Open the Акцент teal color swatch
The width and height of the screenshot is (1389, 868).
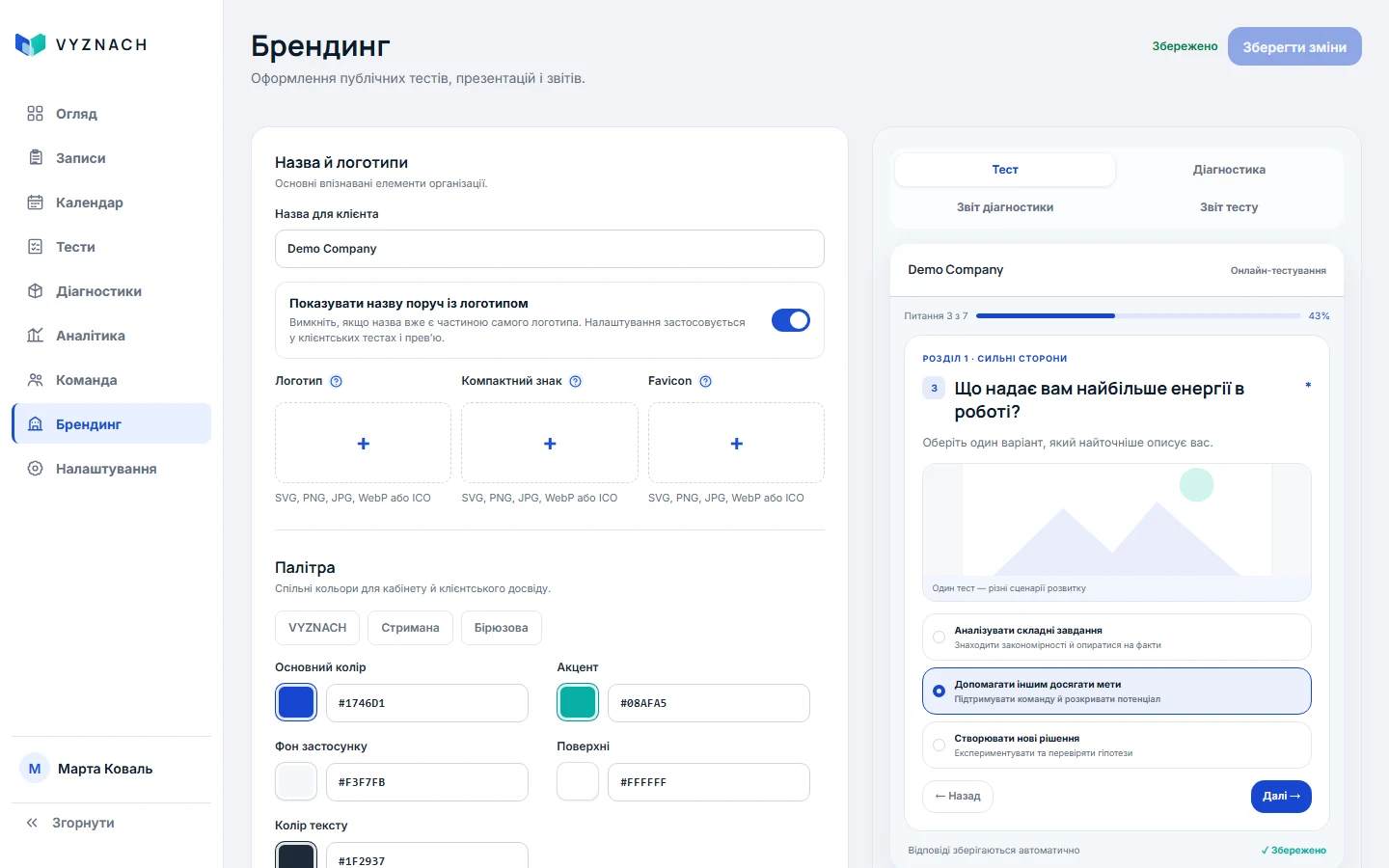[x=578, y=703]
